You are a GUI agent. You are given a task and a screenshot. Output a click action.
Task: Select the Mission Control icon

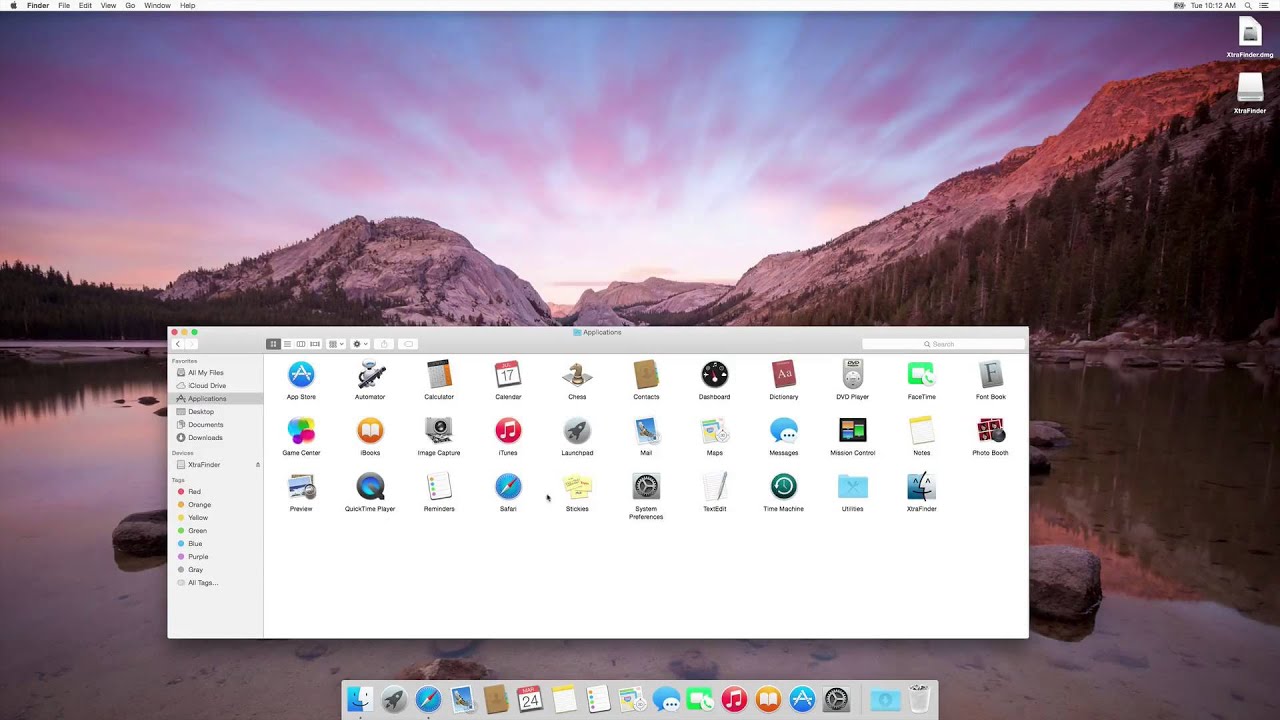click(x=853, y=431)
